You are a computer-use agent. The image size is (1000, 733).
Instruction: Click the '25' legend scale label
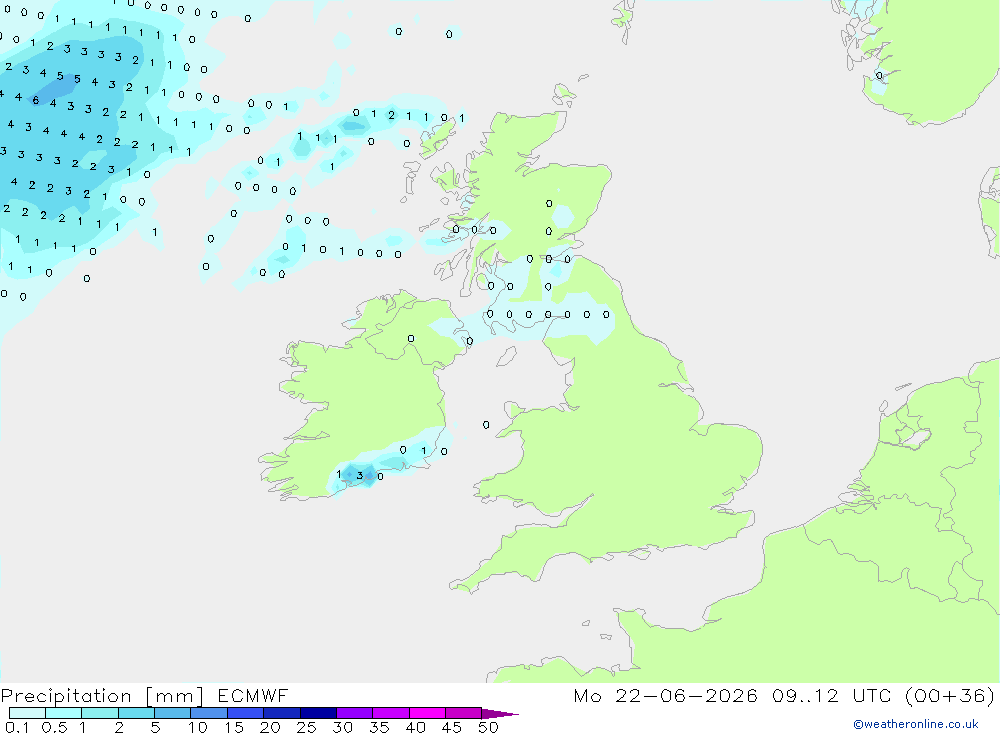[x=306, y=727]
